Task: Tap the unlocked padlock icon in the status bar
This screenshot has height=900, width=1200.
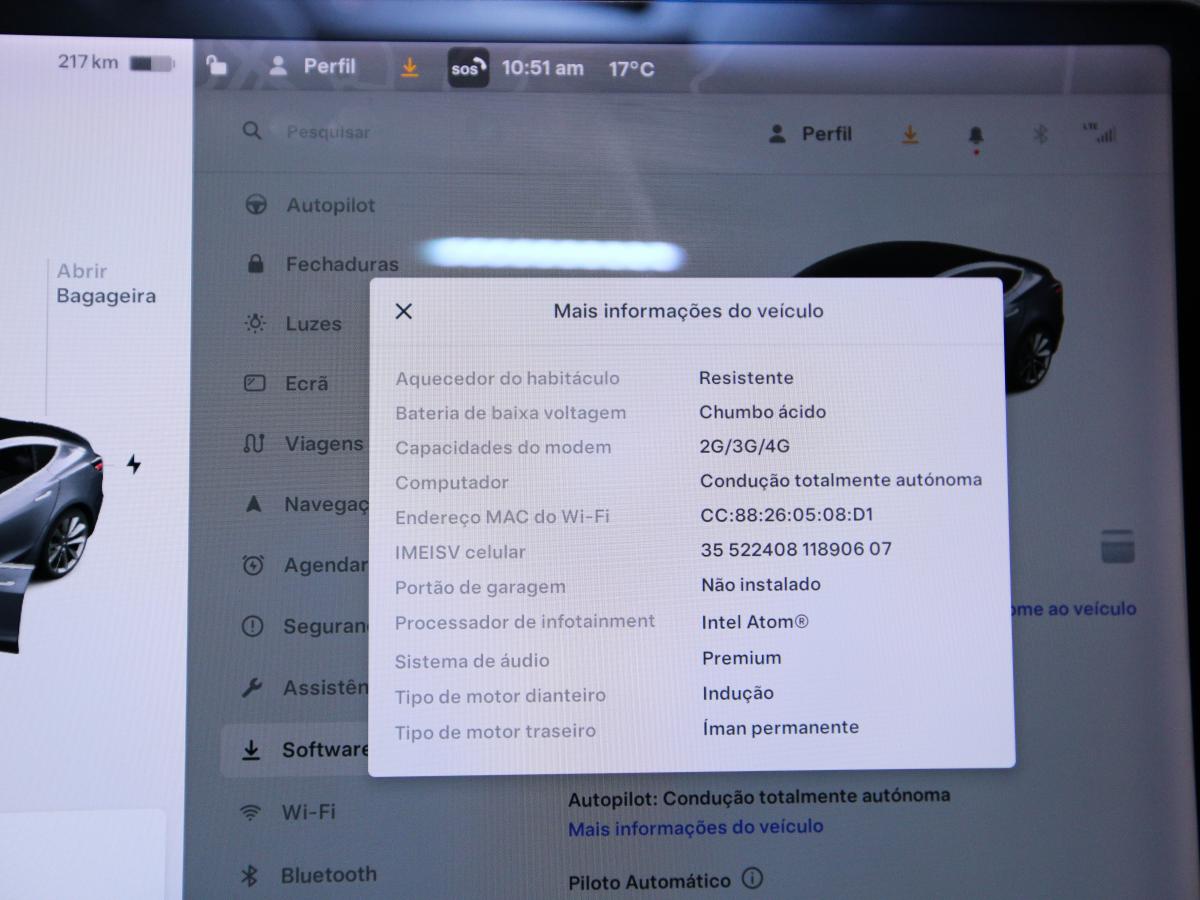Action: pyautogui.click(x=216, y=66)
